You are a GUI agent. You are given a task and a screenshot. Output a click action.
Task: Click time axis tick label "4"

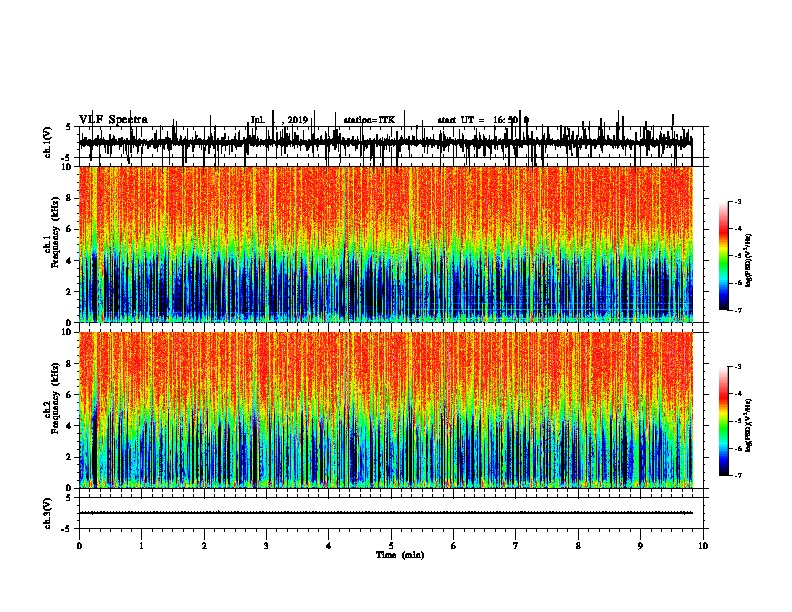(x=329, y=546)
